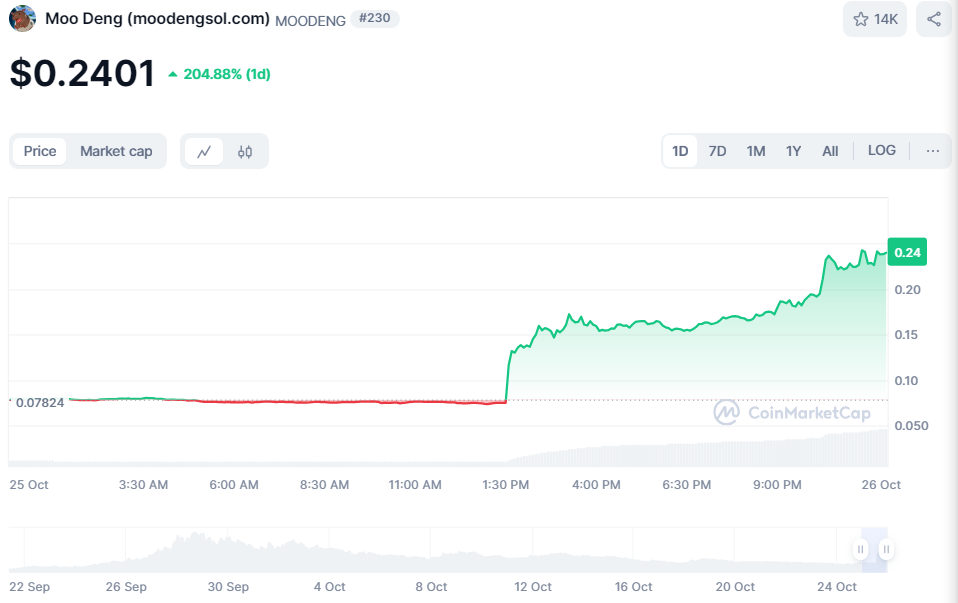Viewport: 958px width, 603px height.
Task: Click the 16 Oct label in range navigator
Action: point(633,587)
